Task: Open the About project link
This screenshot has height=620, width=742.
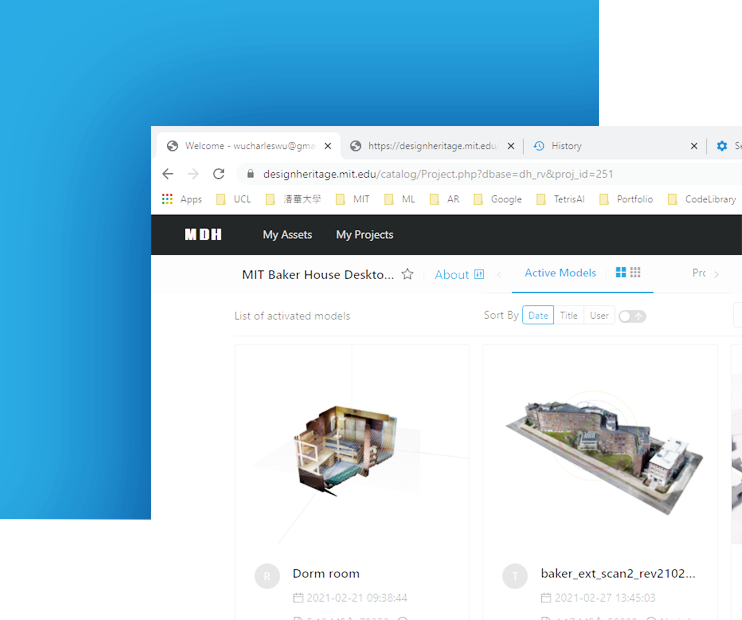Action: click(x=459, y=275)
